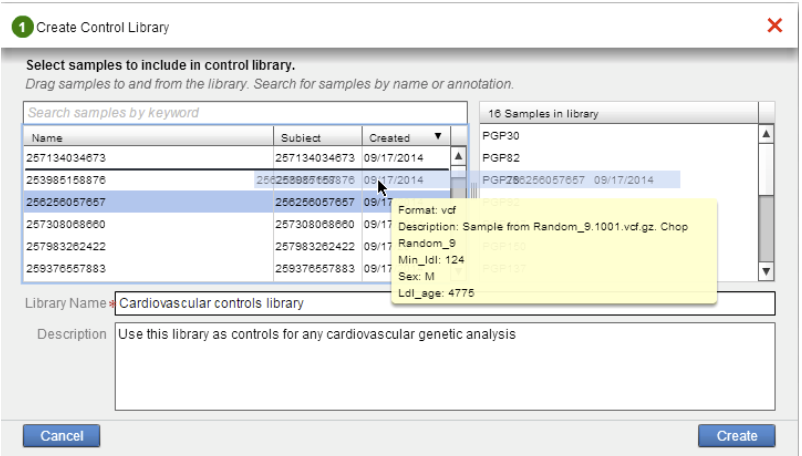Screen dimensions: 802x456
Task: Select sample 257134034673 in Name column
Action: (x=66, y=157)
